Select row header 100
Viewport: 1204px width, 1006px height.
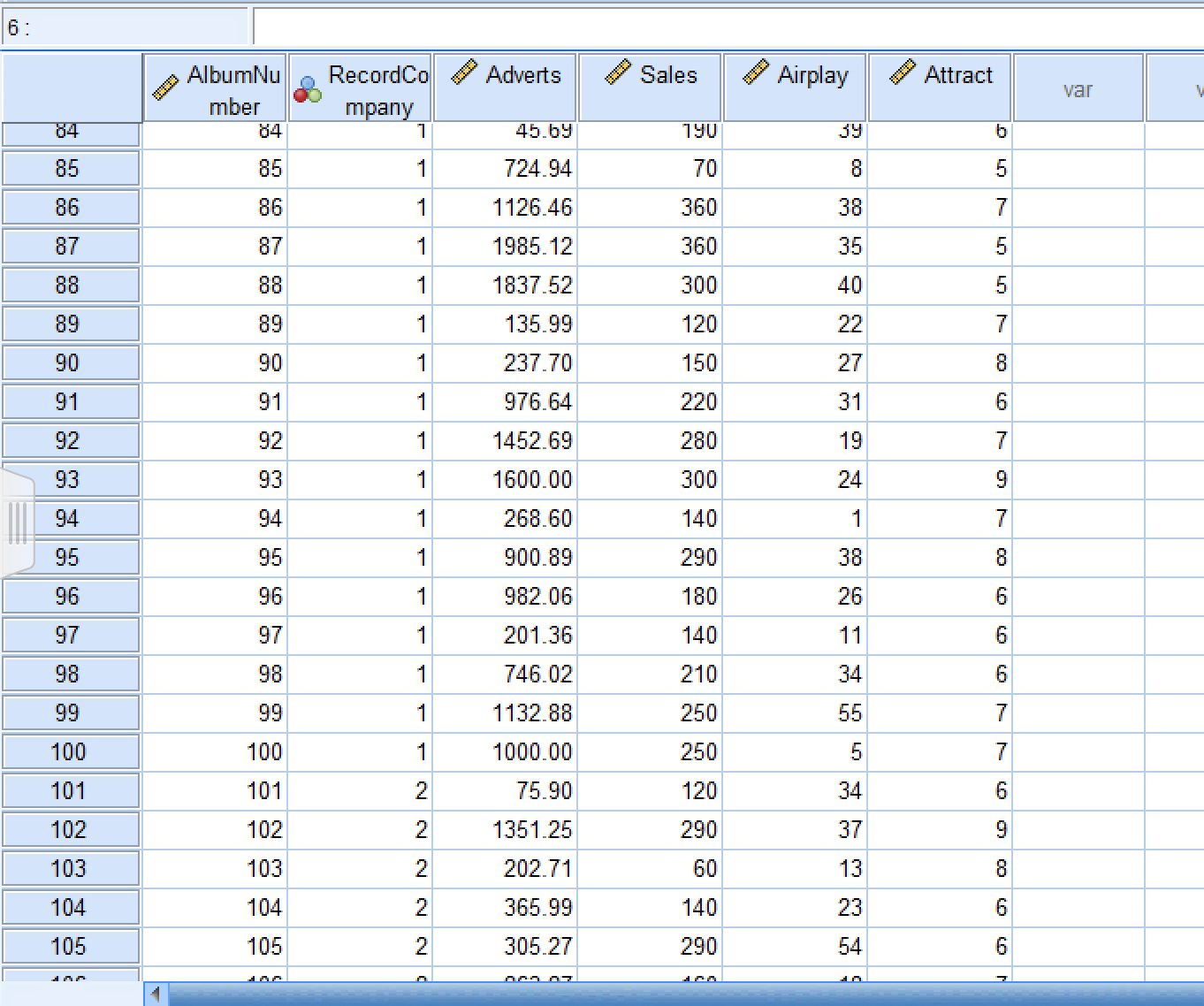pos(71,751)
